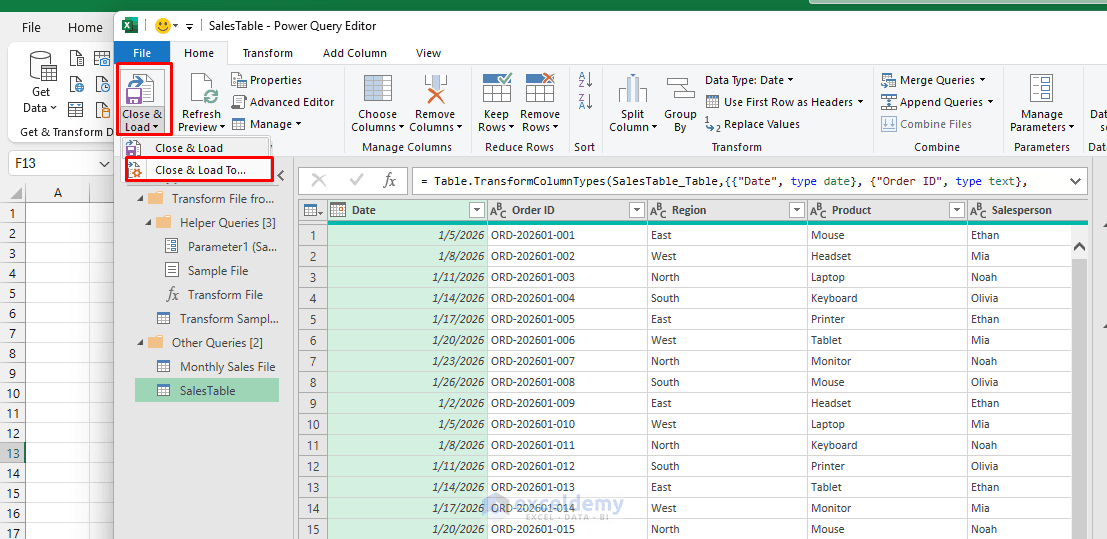Click the Manage Parameters icon
The height and width of the screenshot is (539, 1107).
pos(1041,89)
